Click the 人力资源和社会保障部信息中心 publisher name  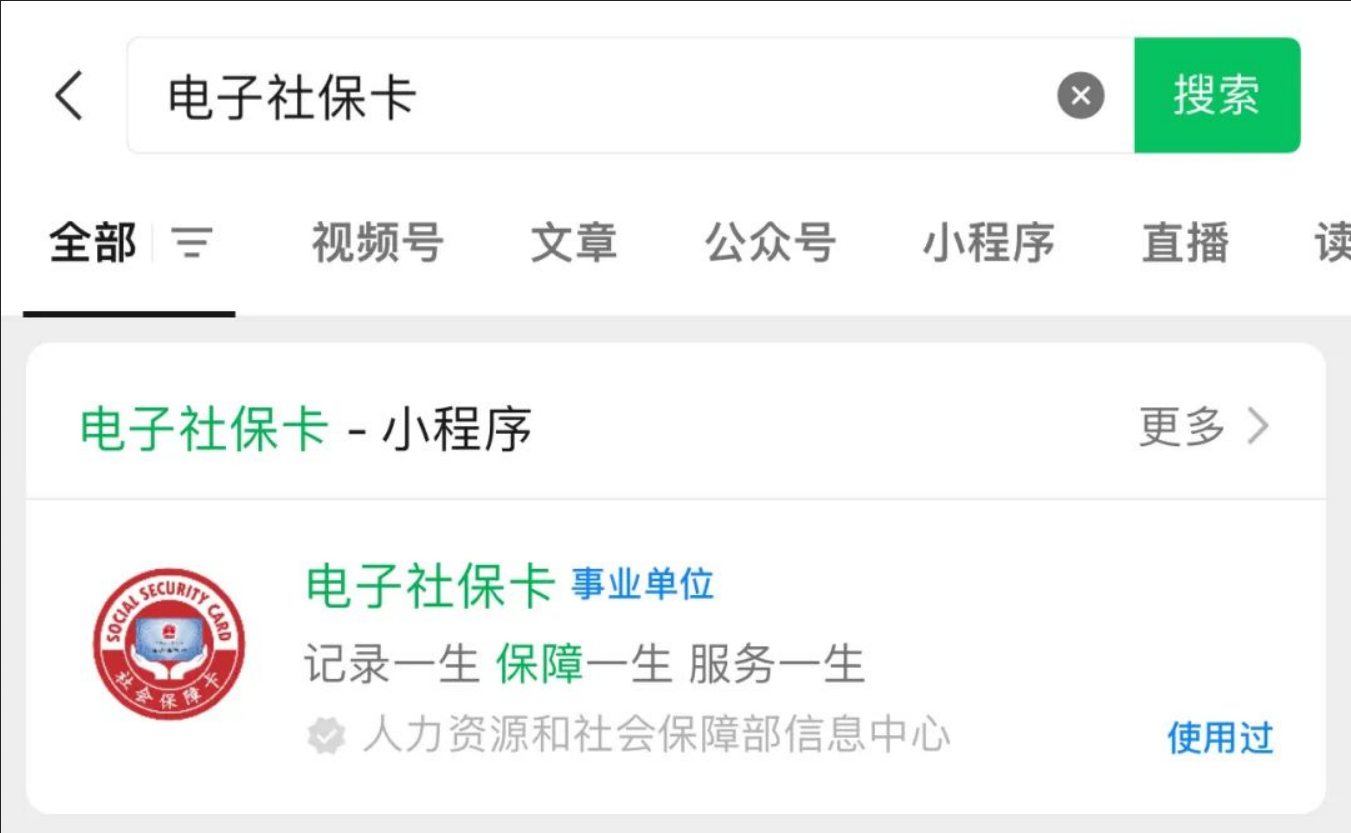(x=656, y=735)
